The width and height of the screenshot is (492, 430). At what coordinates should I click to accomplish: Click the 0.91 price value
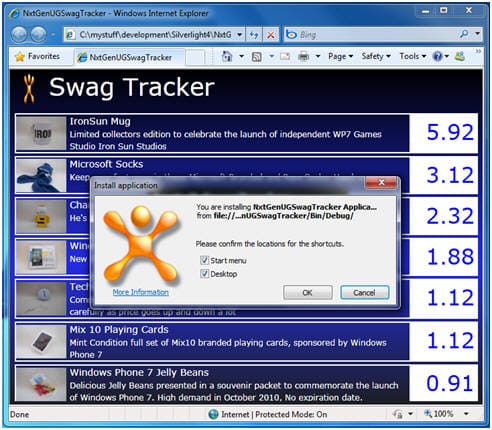[450, 383]
